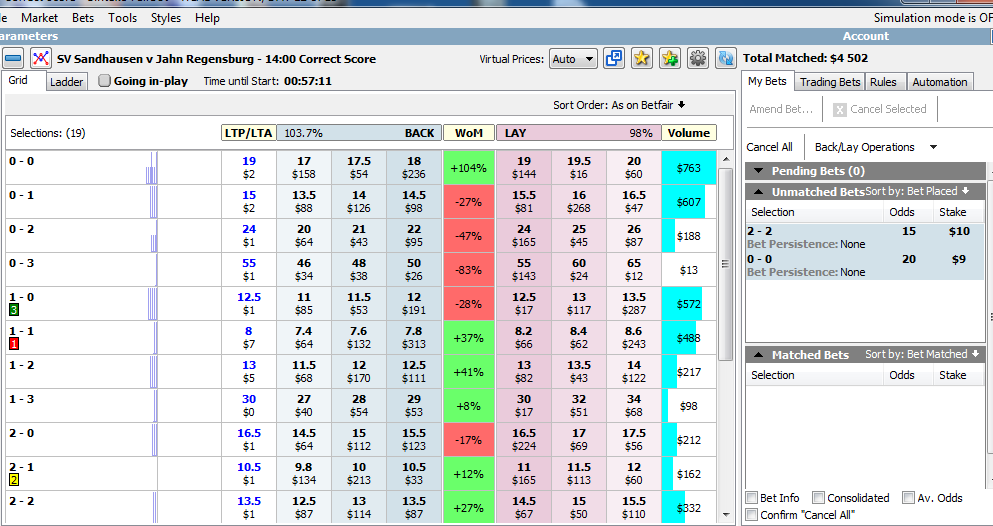This screenshot has width=993, height=526.
Task: Click the selections grid vertical scrollbar thumb
Action: 726,263
